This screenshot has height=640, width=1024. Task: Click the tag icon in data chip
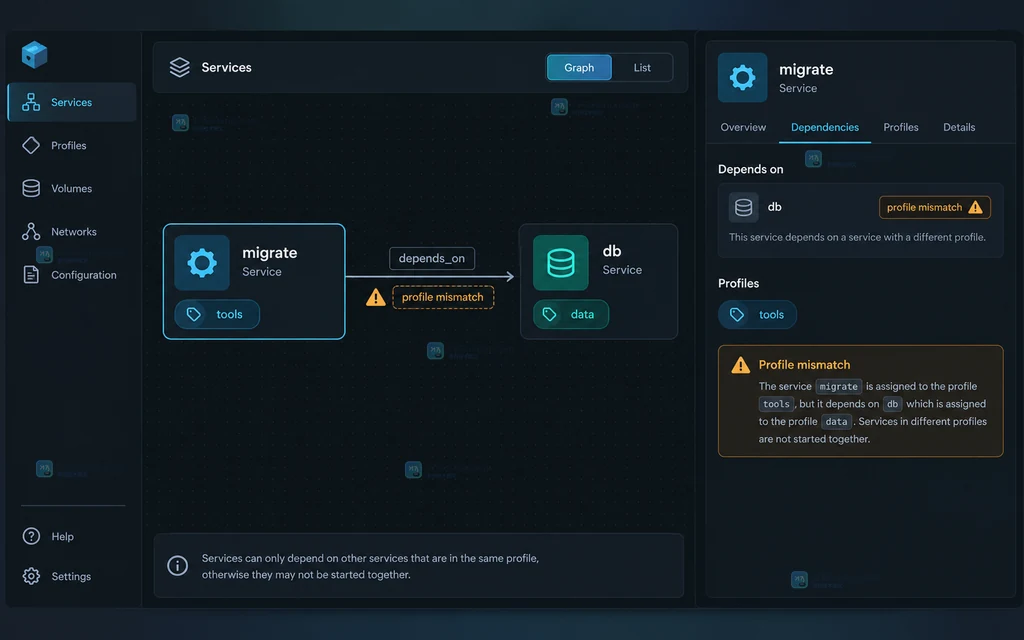[549, 314]
